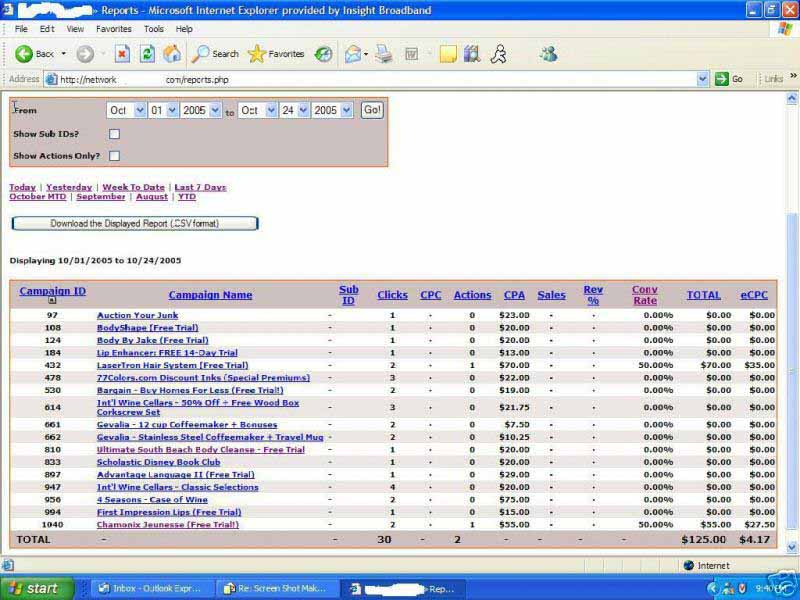Open the Favorites menu
The width and height of the screenshot is (800, 600).
point(114,29)
